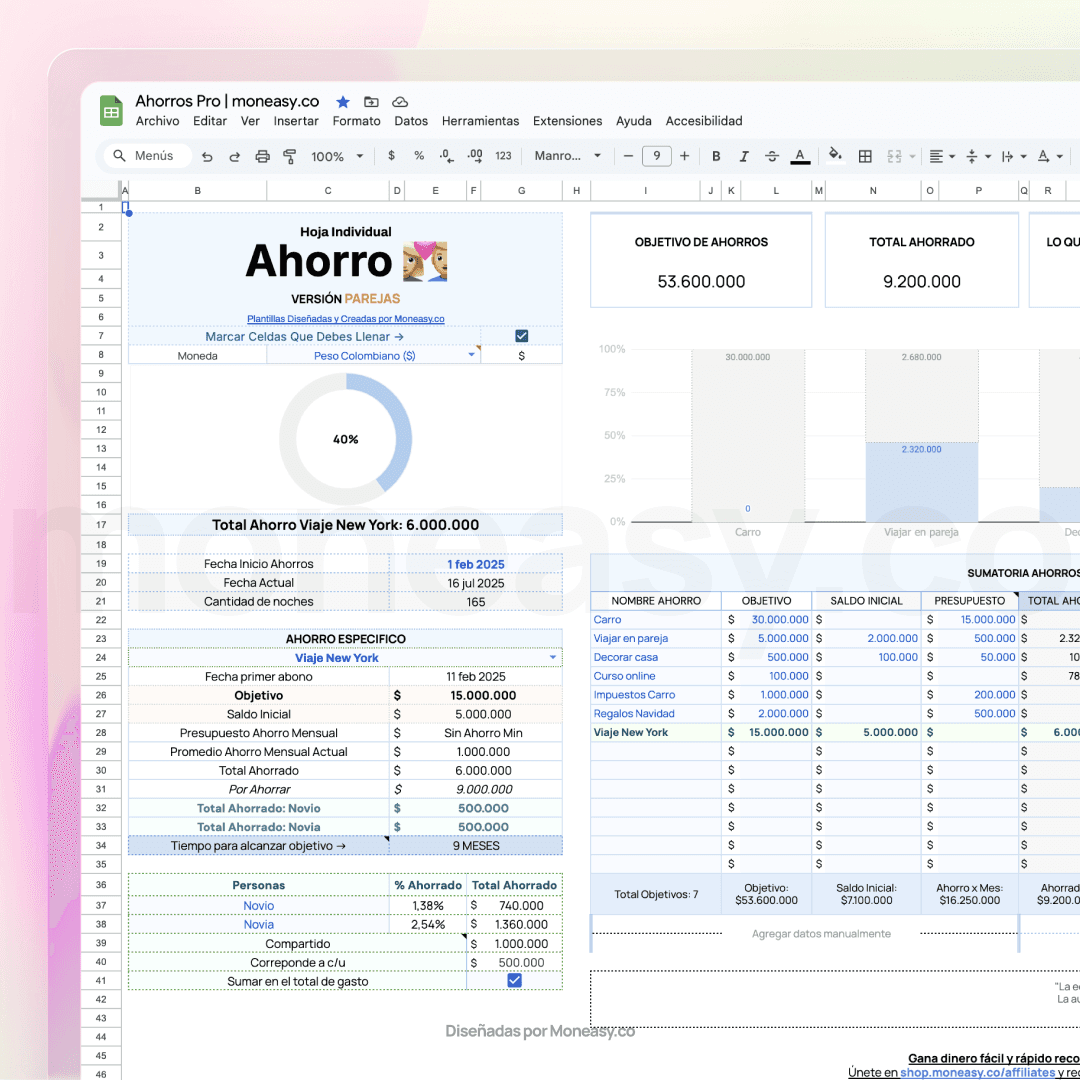Toggle checkbox for Marcar Celdas Que Debes Llenar

click(x=521, y=336)
